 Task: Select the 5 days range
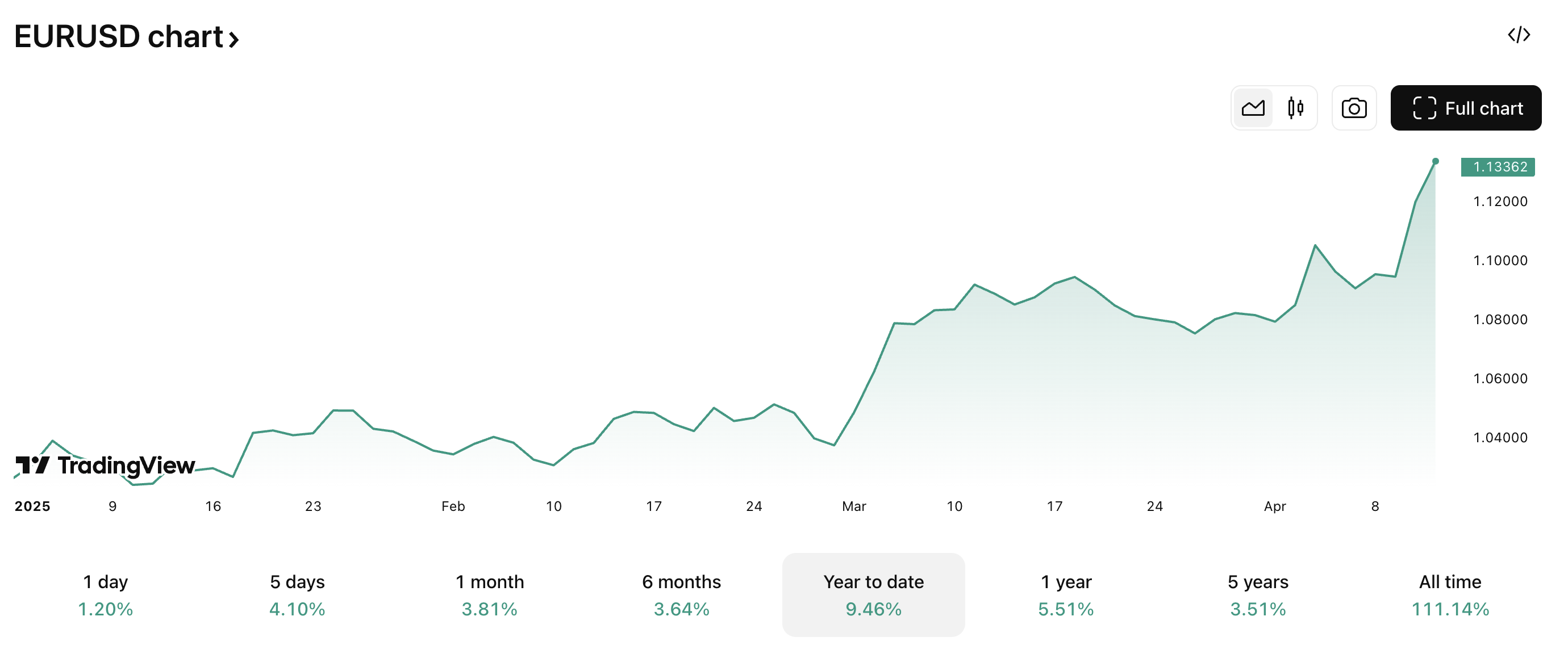[x=297, y=594]
